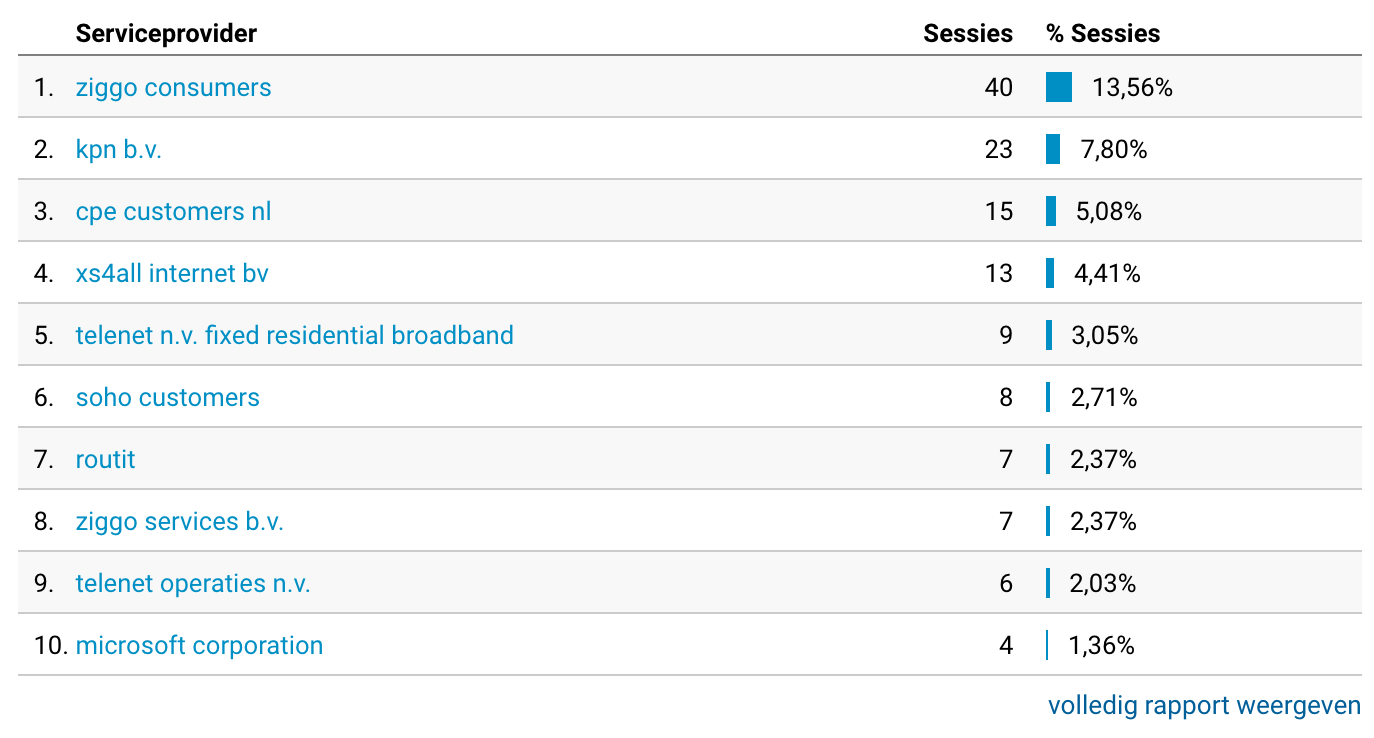Viewport: 1374px width, 738px height.
Task: Click volledig rapport weergeven link
Action: [x=1204, y=706]
